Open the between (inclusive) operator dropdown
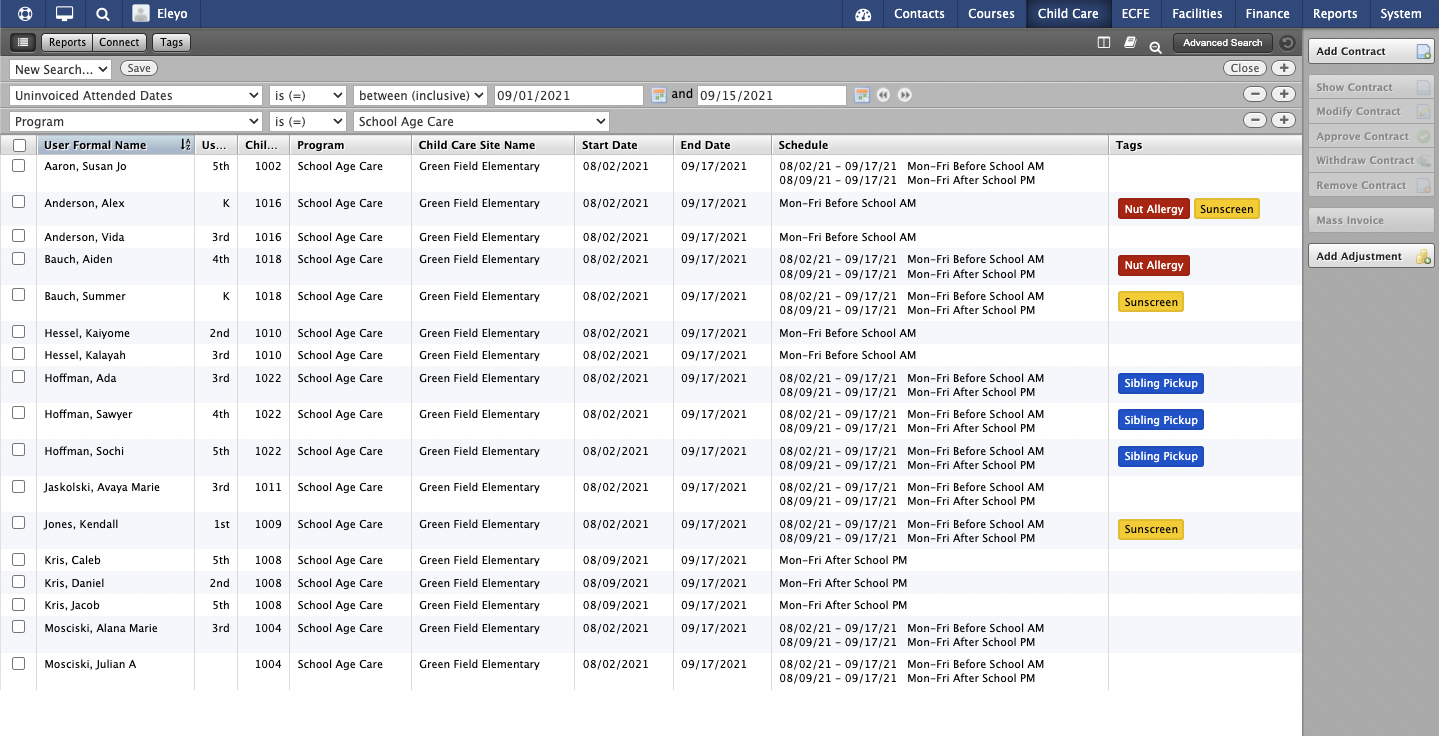This screenshot has width=1439, height=736. coord(420,95)
